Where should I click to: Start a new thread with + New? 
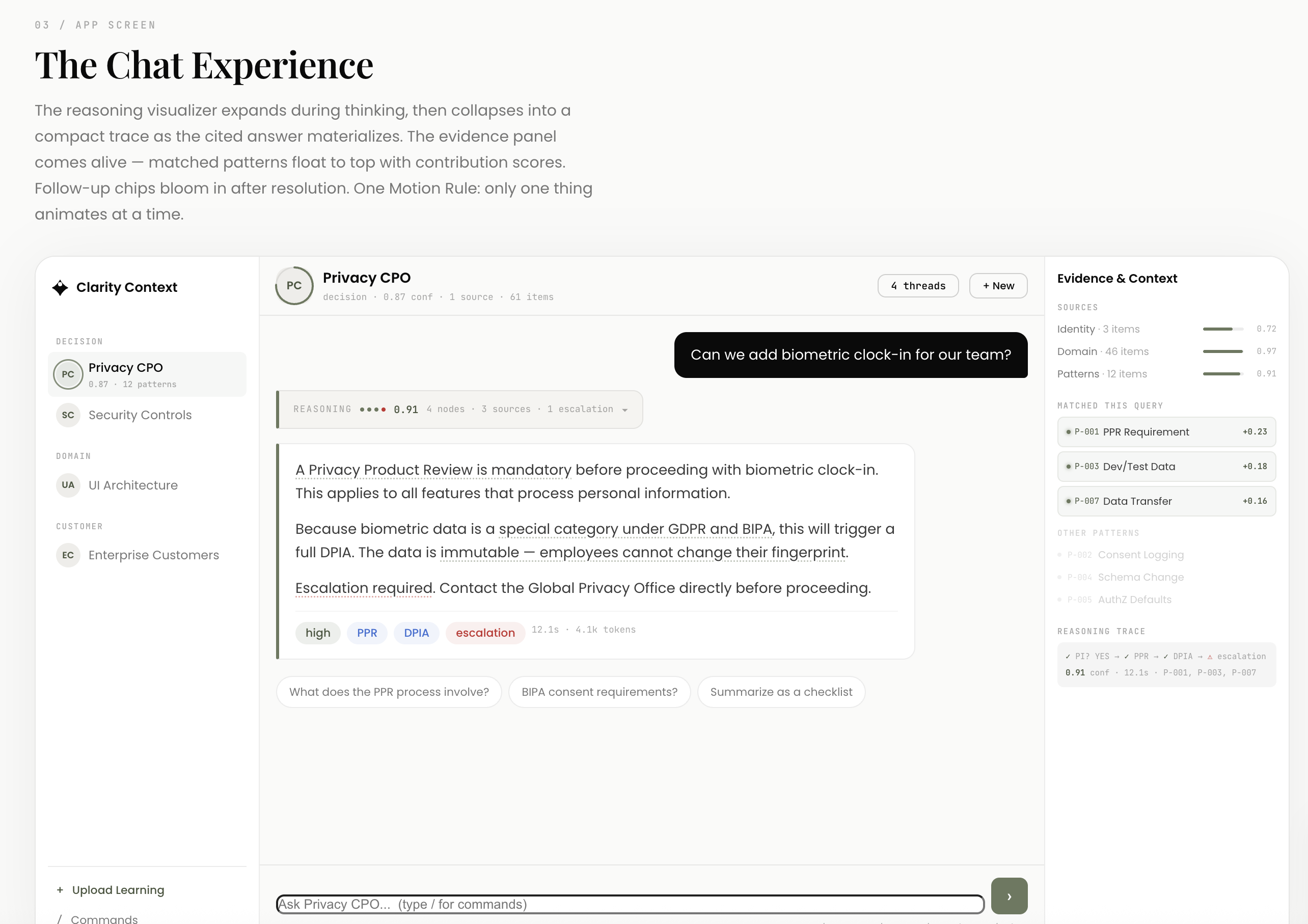tap(998, 286)
